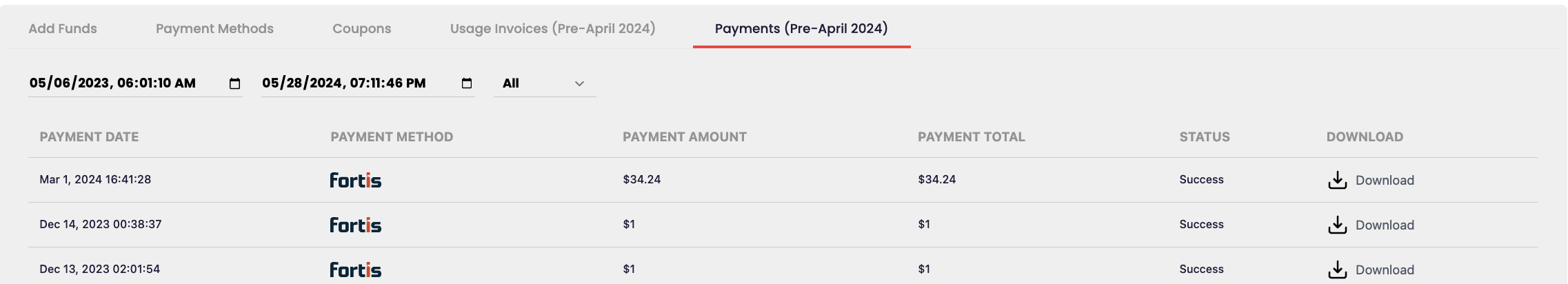Click download icon for Dec 14, 2023 payment
The image size is (1568, 284).
[1337, 225]
